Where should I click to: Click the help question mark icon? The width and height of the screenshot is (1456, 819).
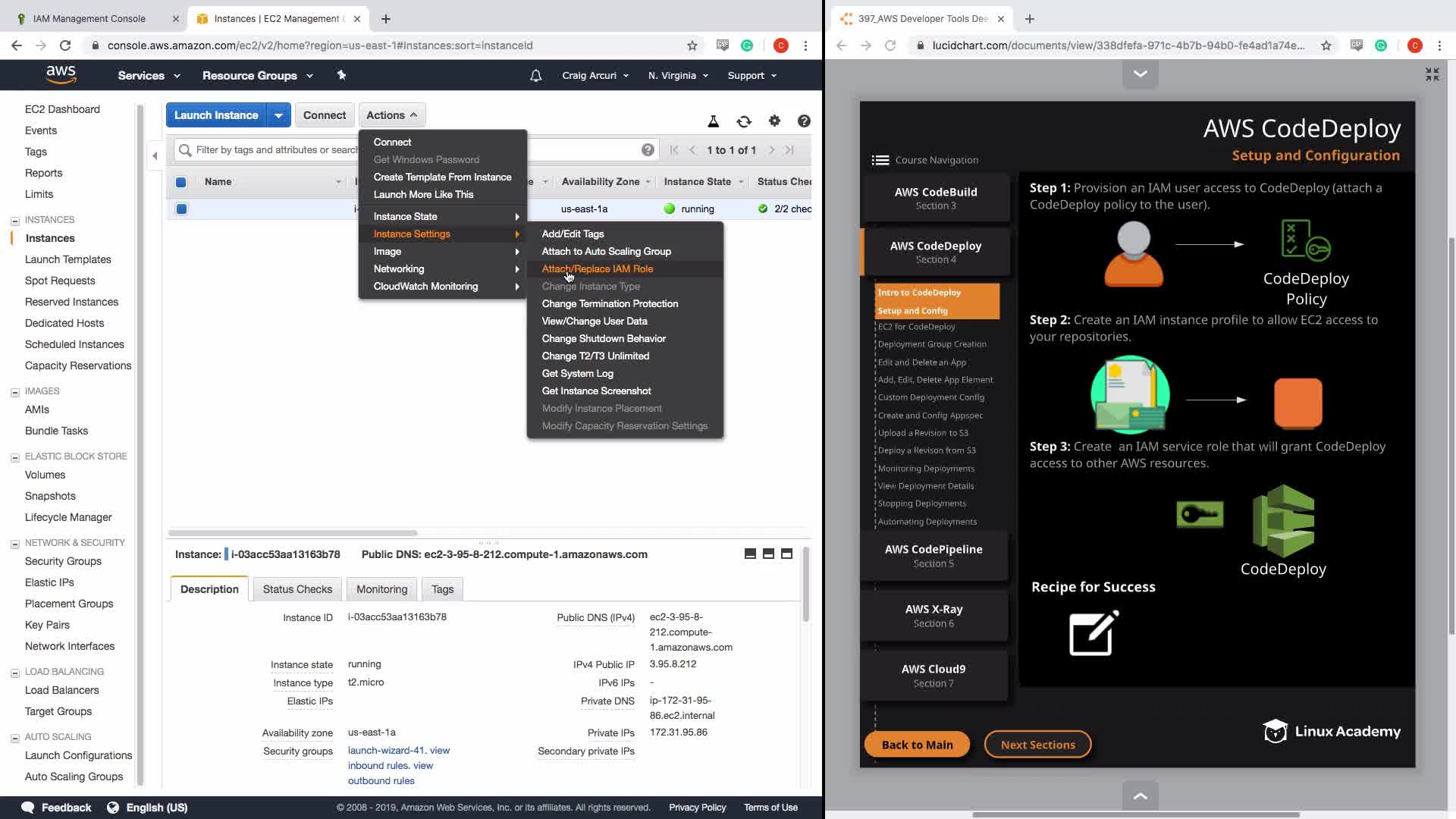[804, 121]
